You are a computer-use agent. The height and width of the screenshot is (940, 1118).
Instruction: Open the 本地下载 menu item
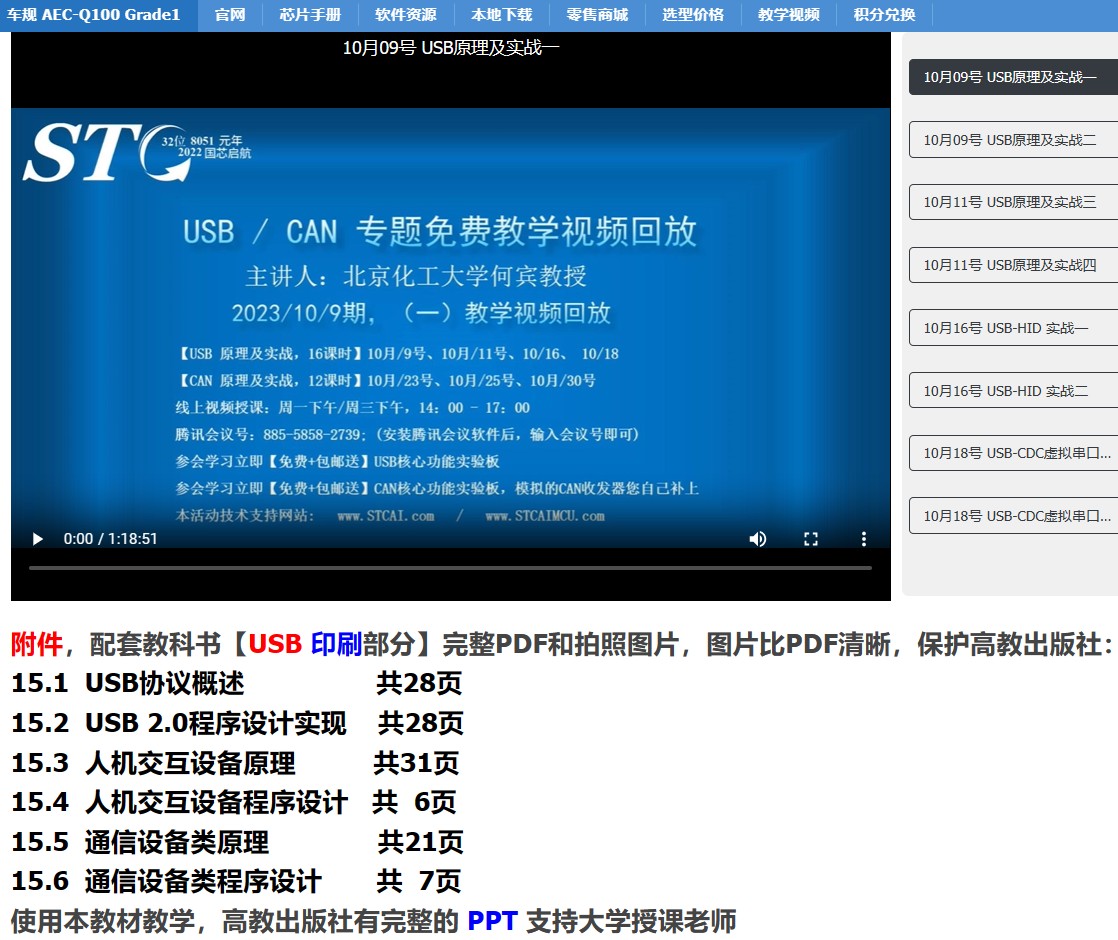coord(501,15)
